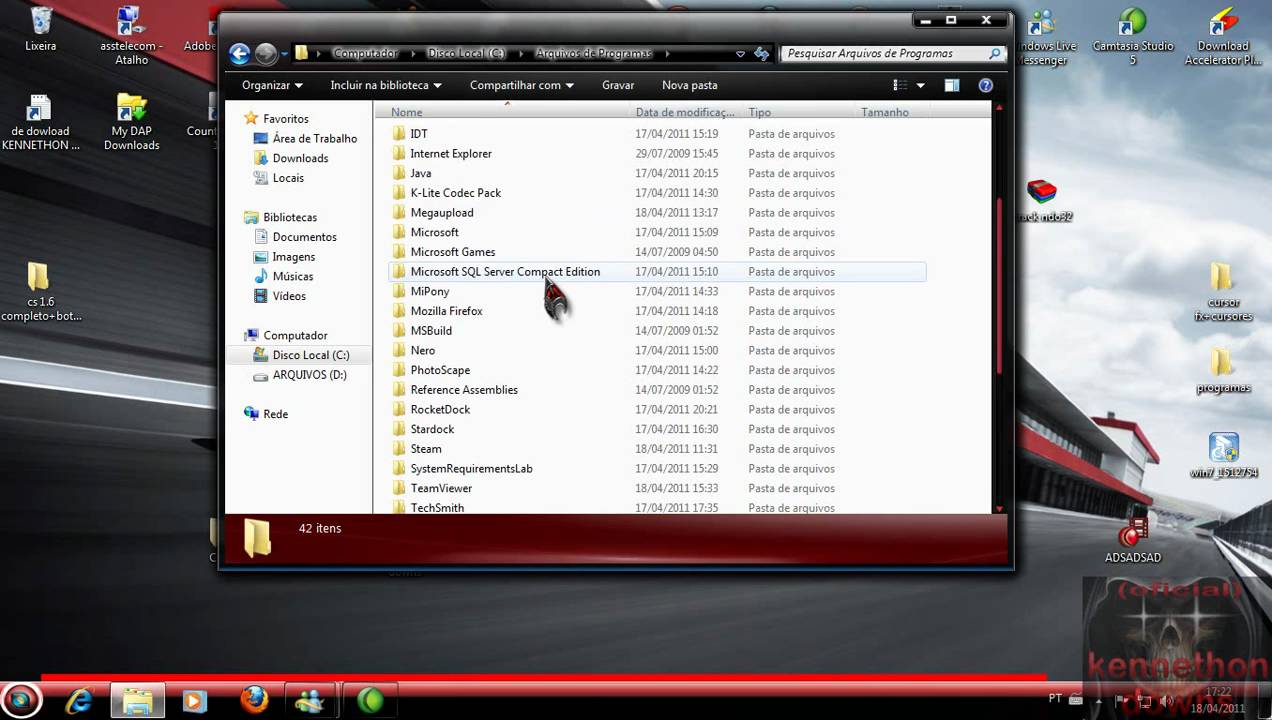Select Imagens library
The width and height of the screenshot is (1272, 720).
click(283, 257)
